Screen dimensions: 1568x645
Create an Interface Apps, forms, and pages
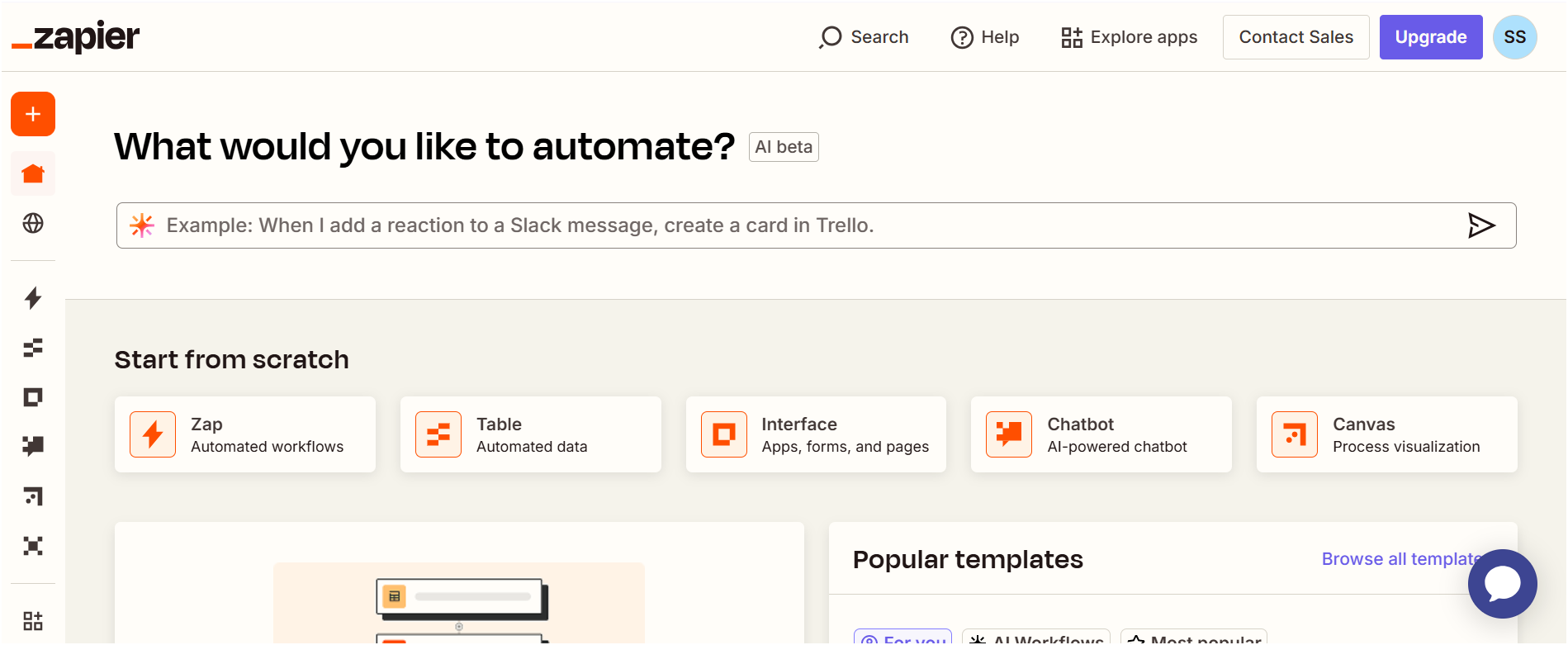pos(816,434)
